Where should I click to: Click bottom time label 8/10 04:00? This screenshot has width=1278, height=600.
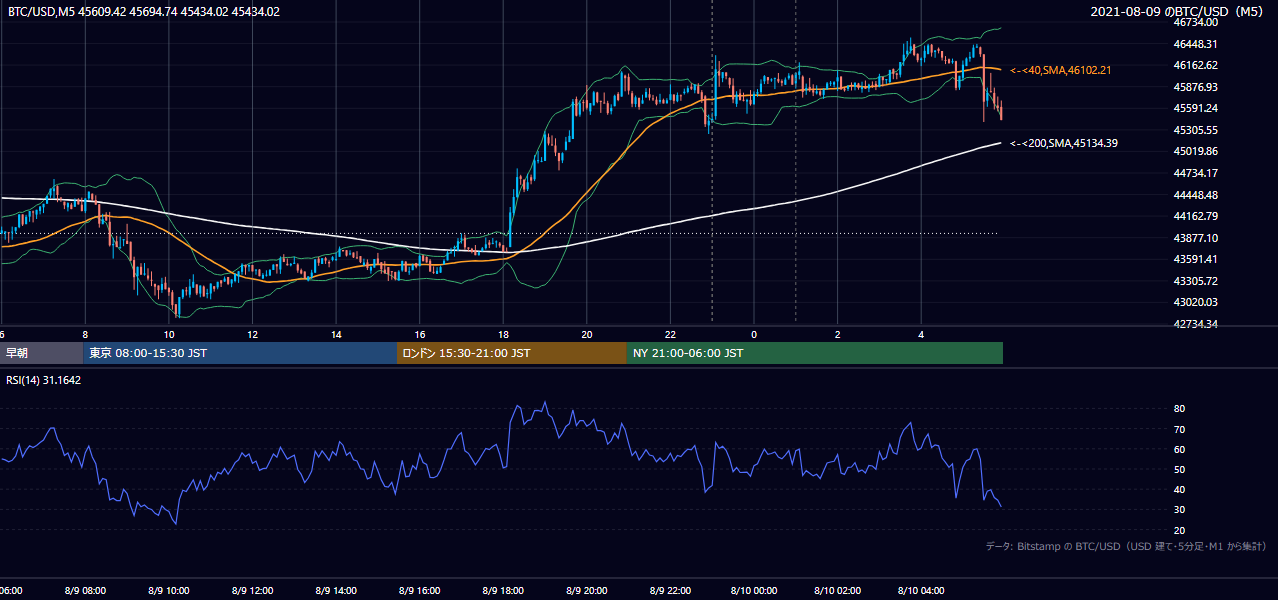click(x=922, y=591)
